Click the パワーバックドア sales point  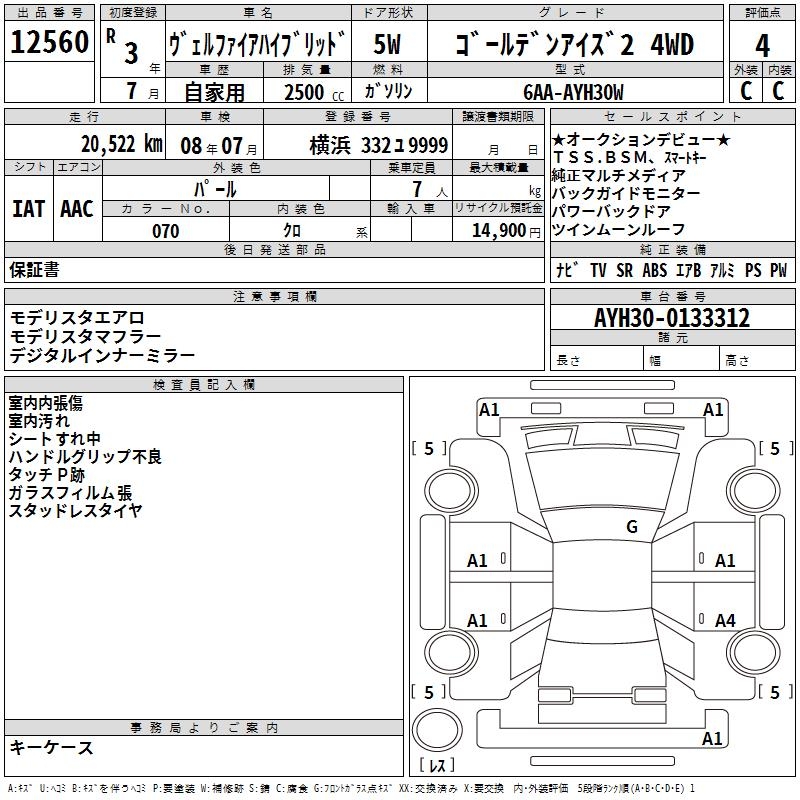pyautogui.click(x=611, y=211)
